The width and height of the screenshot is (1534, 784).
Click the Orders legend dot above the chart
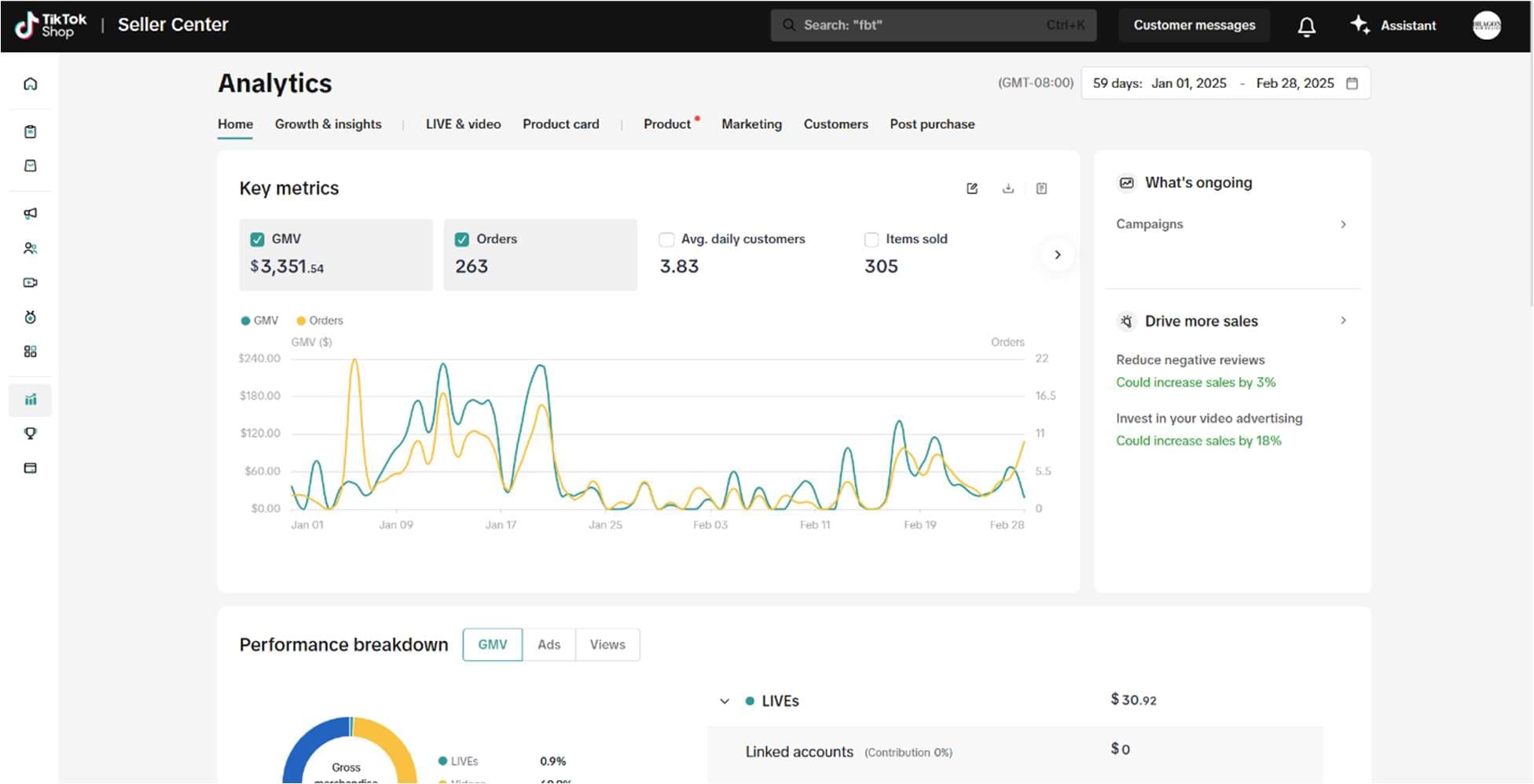click(x=301, y=321)
